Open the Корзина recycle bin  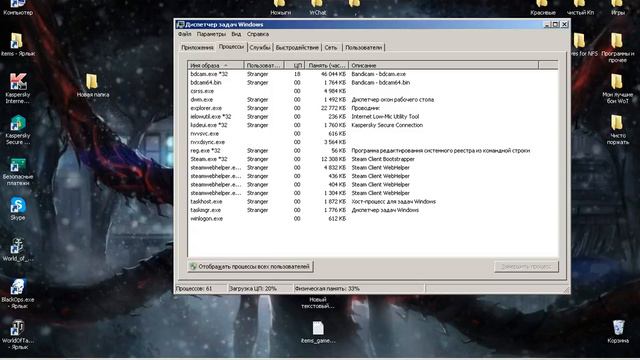click(x=618, y=328)
